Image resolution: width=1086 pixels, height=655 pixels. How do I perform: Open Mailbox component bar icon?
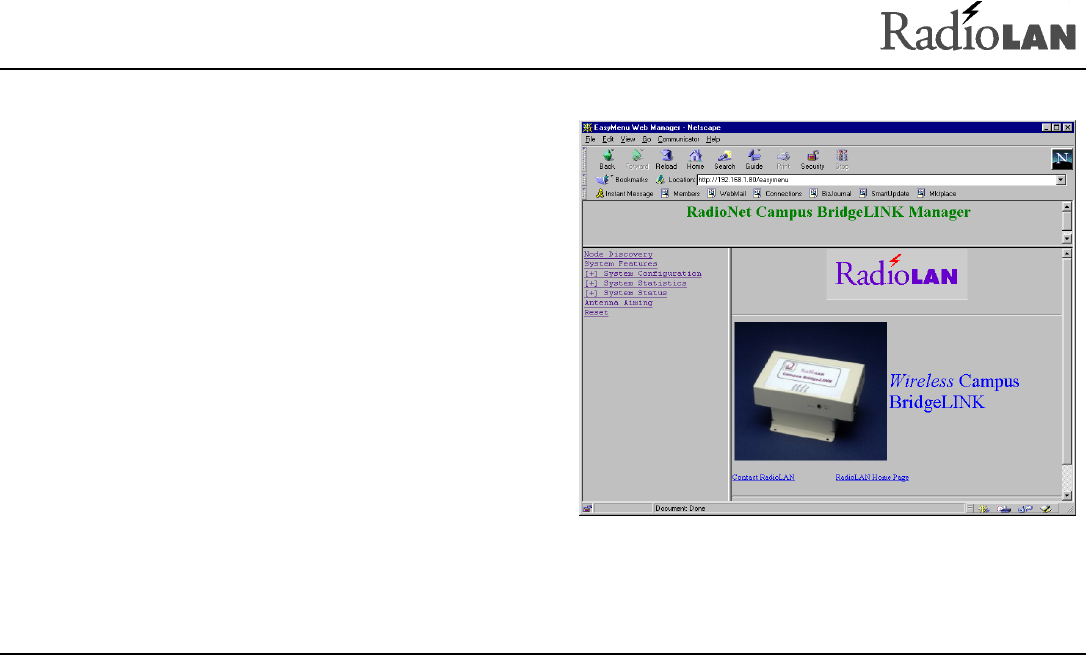(1004, 509)
